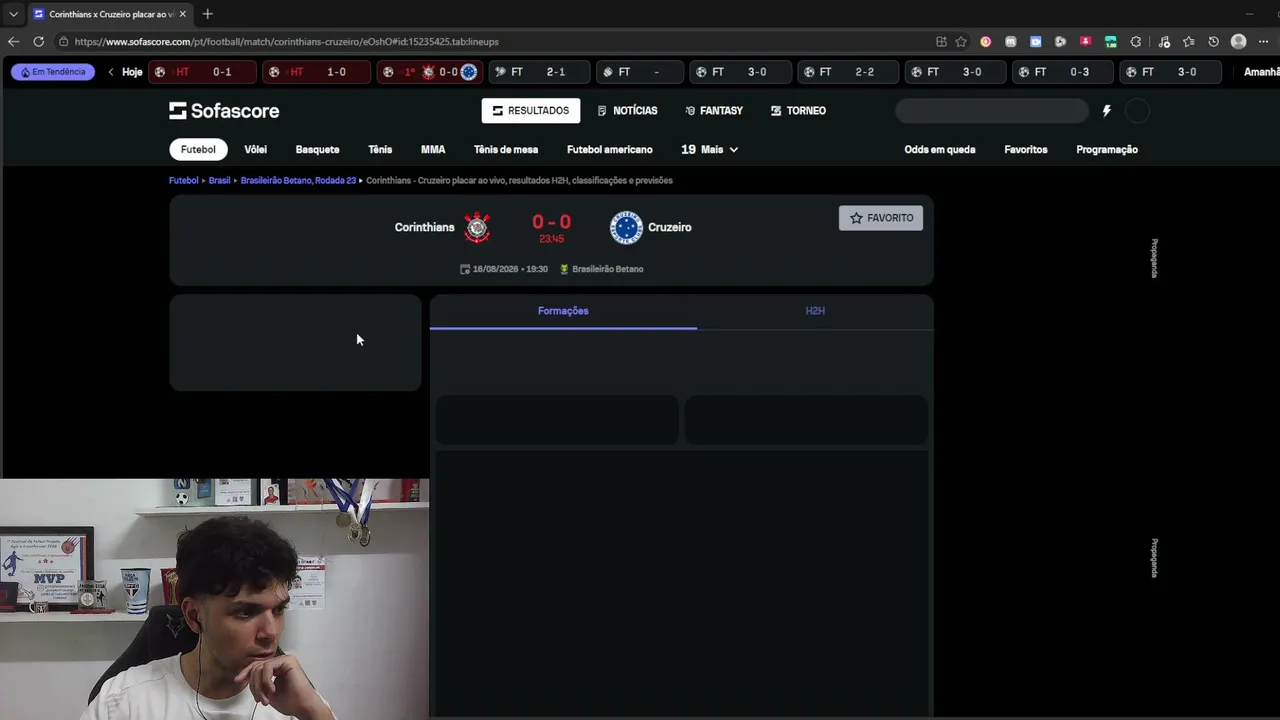Open the live 0-0 Corinthians ticker match
This screenshot has height=720, width=1280.
pyautogui.click(x=430, y=72)
